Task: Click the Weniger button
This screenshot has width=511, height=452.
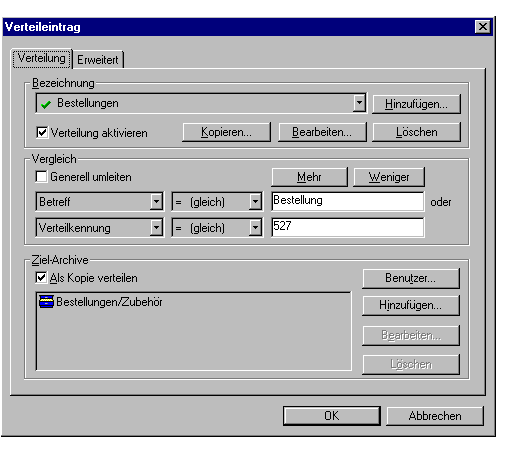Action: pos(389,177)
